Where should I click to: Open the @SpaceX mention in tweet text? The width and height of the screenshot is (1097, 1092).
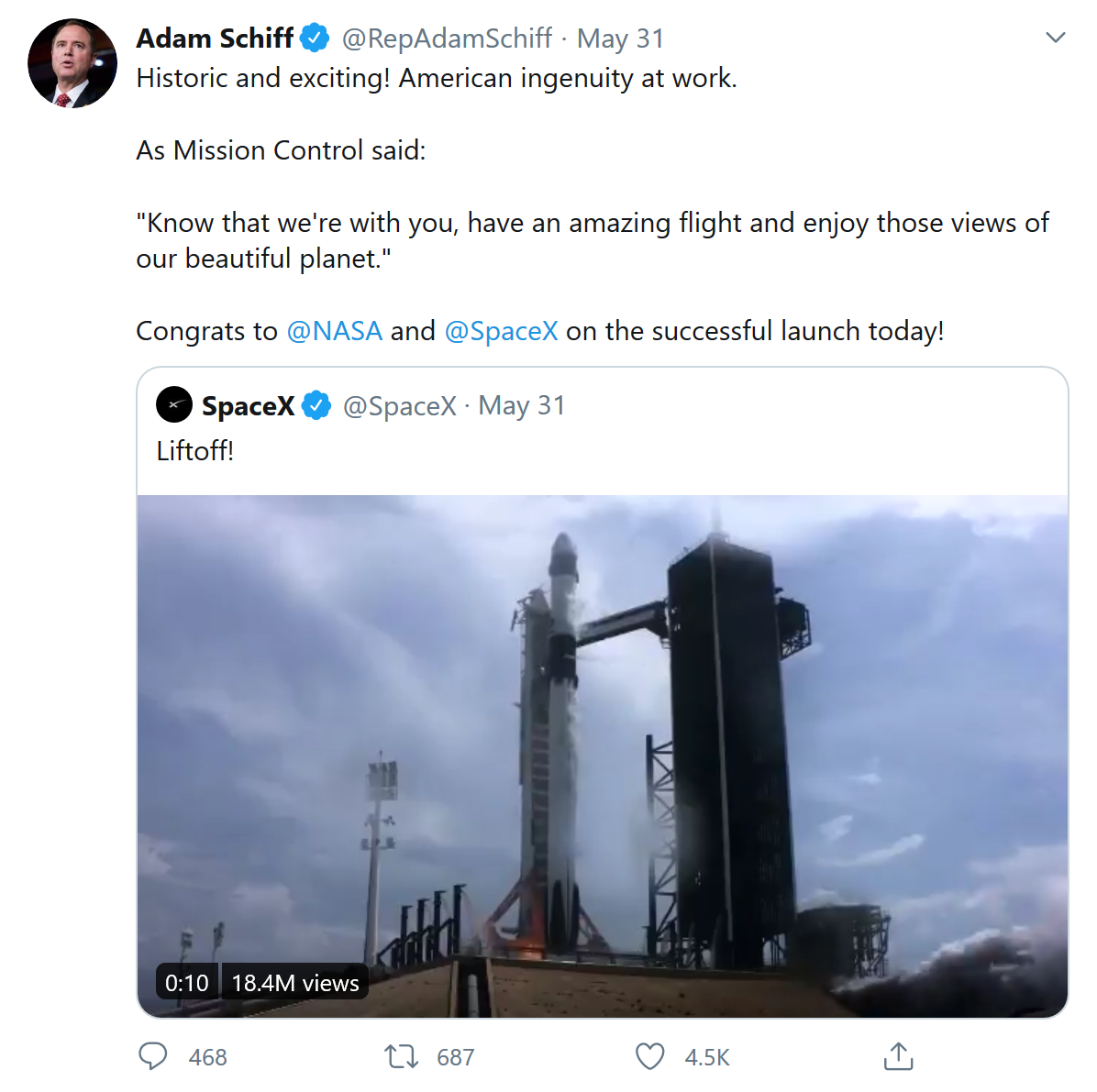[x=501, y=331]
